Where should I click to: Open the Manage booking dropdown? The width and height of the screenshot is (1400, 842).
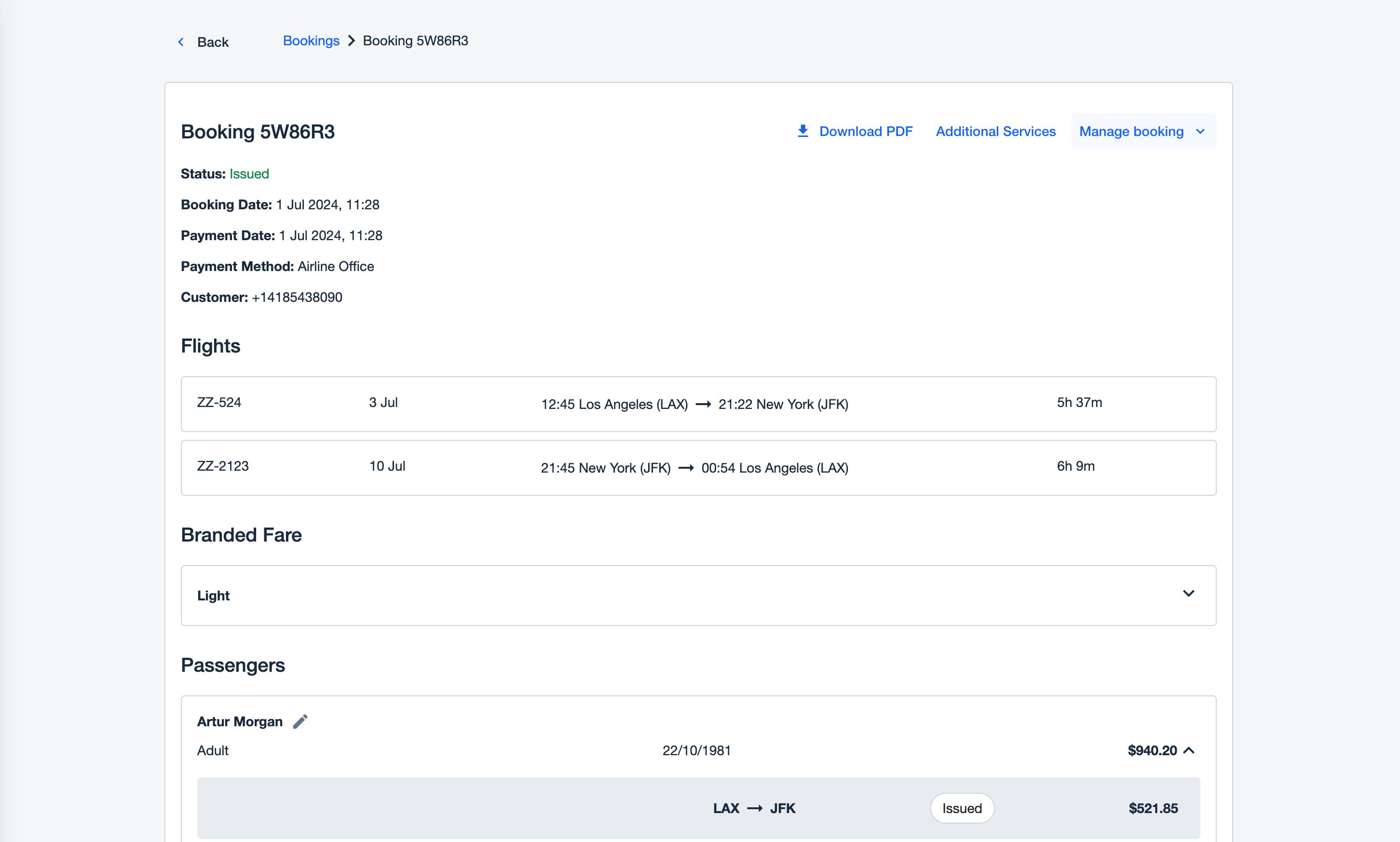(x=1131, y=131)
